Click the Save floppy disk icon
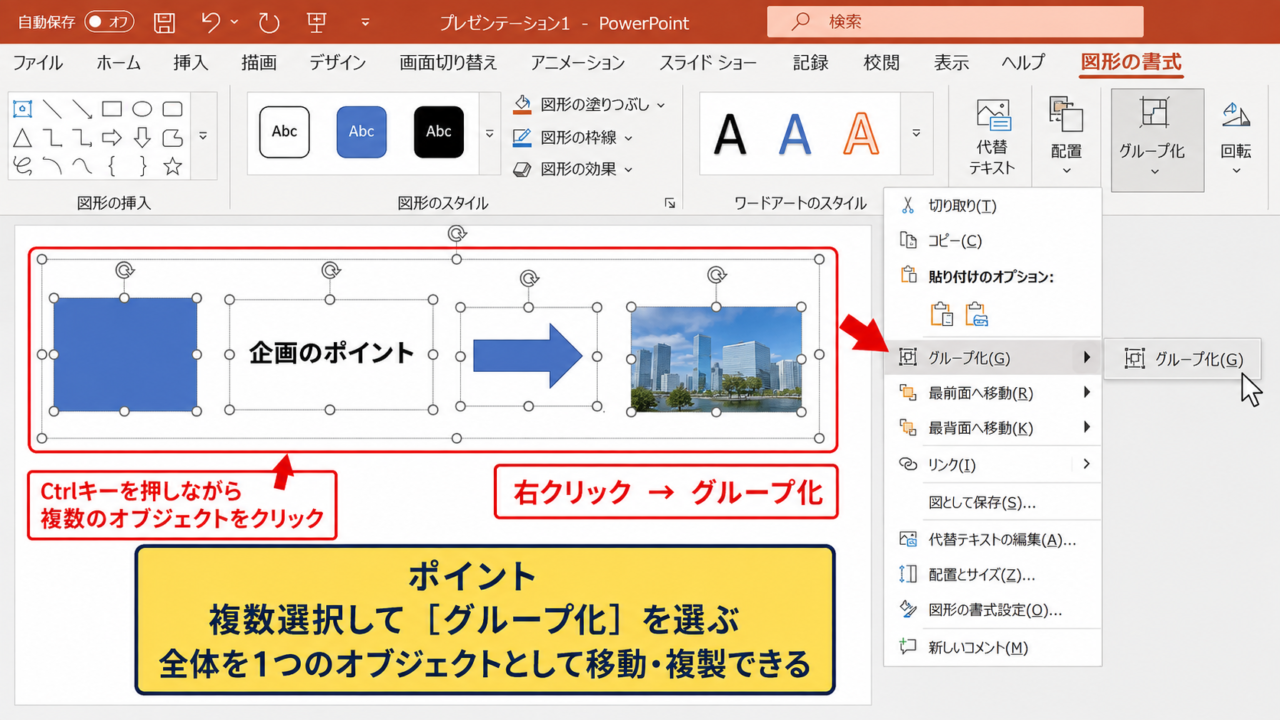Image resolution: width=1280 pixels, height=720 pixels. tap(165, 21)
